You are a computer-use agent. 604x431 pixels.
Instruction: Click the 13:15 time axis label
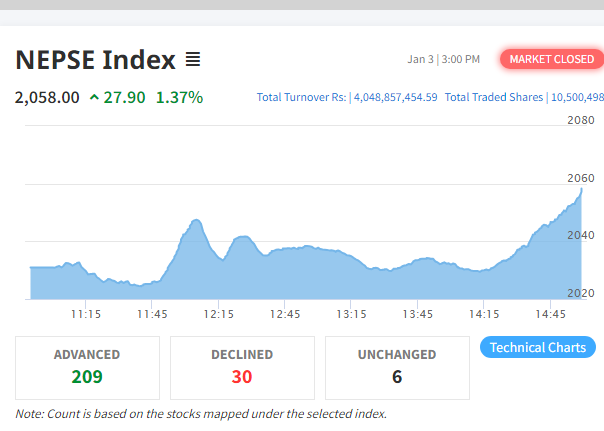pyautogui.click(x=351, y=314)
